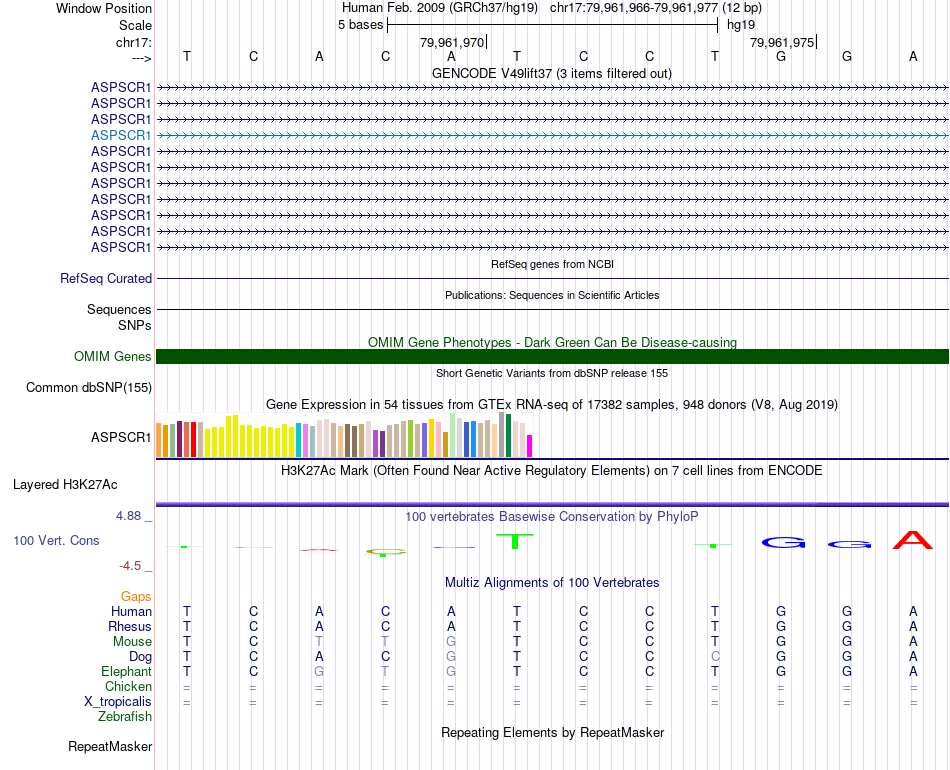Open the RefSeq genes from NCBI title
This screenshot has height=770, width=950.
[552, 264]
